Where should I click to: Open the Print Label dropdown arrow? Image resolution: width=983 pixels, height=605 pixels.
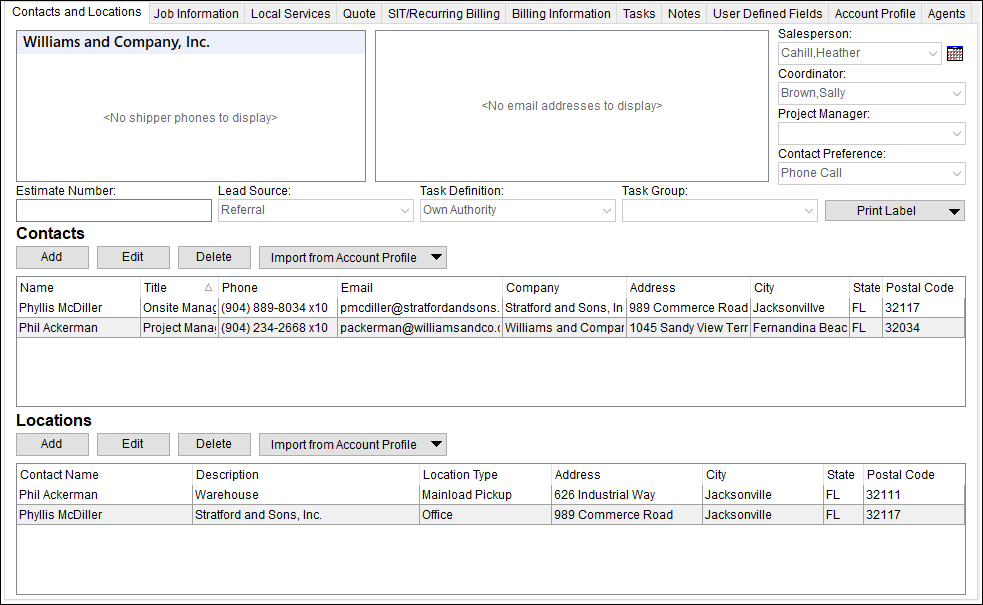coord(953,210)
